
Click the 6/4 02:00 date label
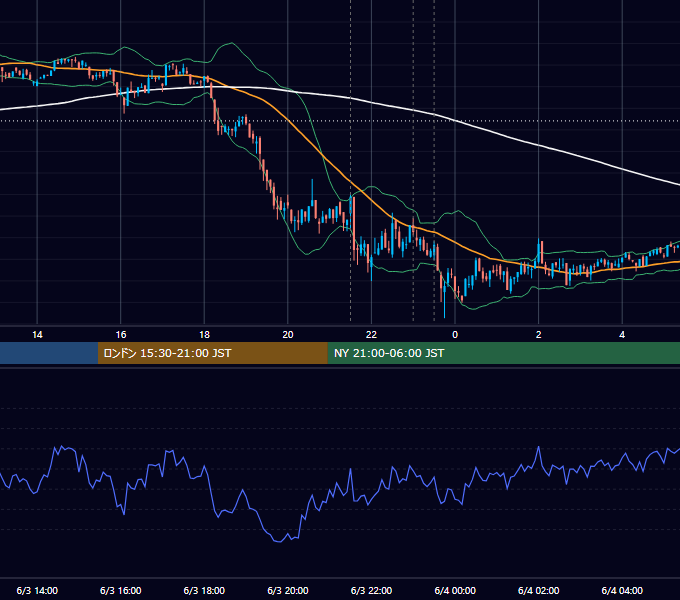(539, 590)
